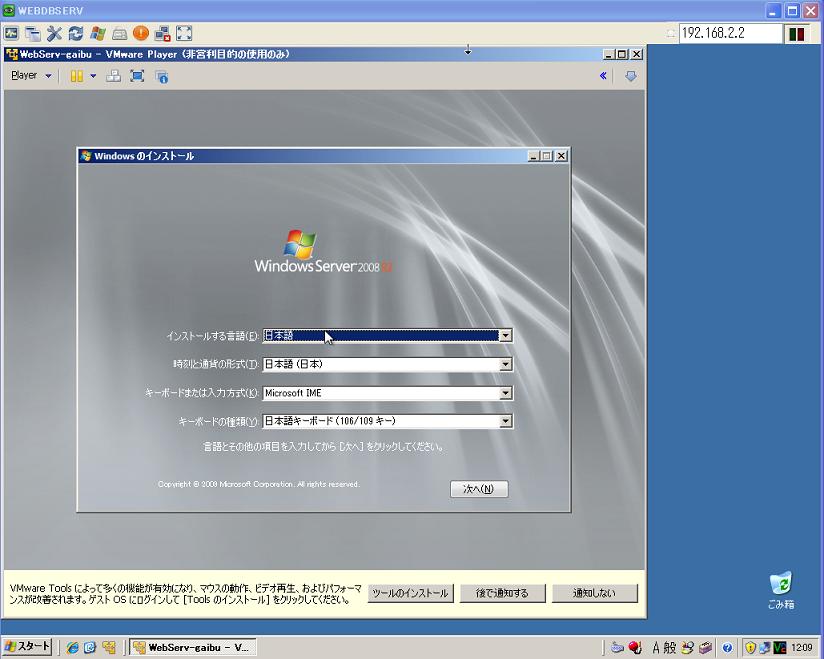Click the blue double-chevron collapse icon
Image resolution: width=824 pixels, height=659 pixels.
pos(603,76)
